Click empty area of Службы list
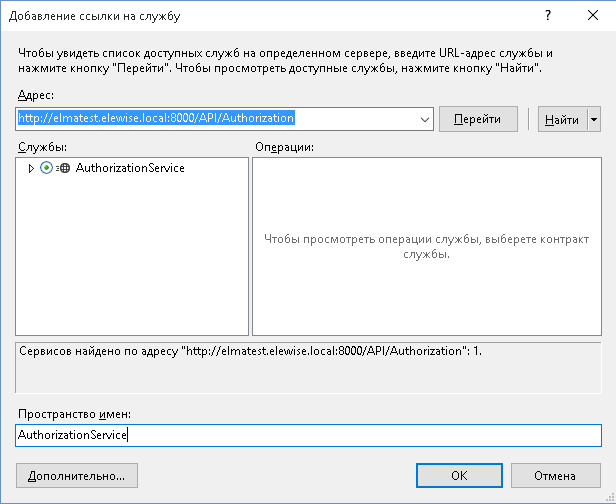616x504 pixels. point(132,260)
